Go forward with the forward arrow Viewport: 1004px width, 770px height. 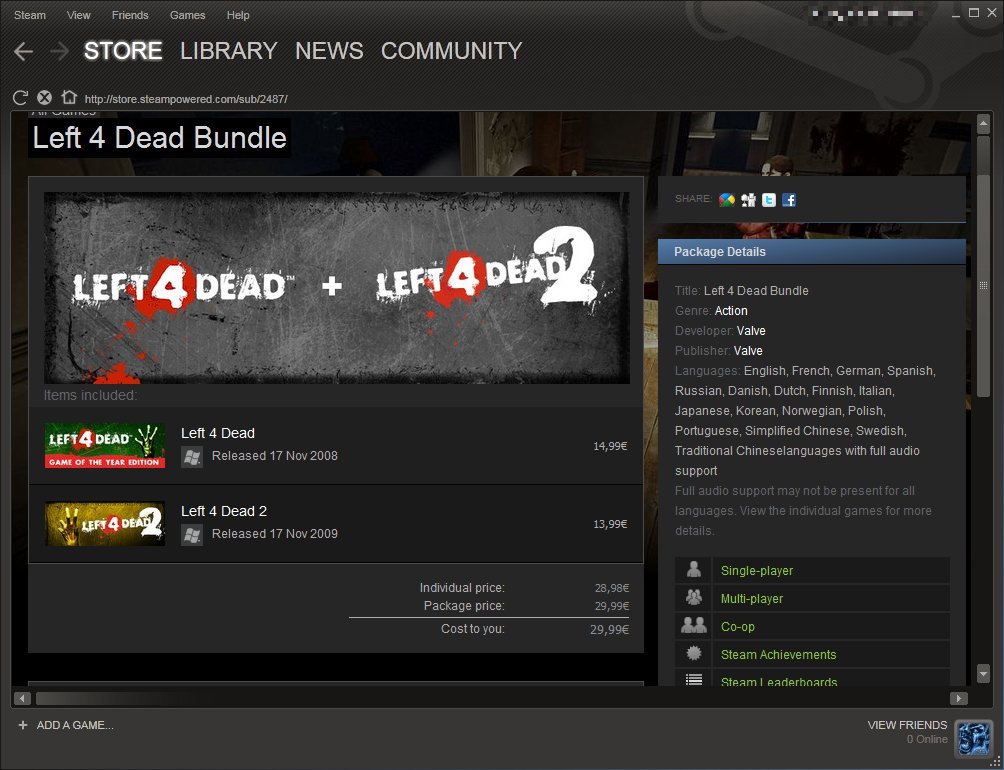(x=60, y=51)
